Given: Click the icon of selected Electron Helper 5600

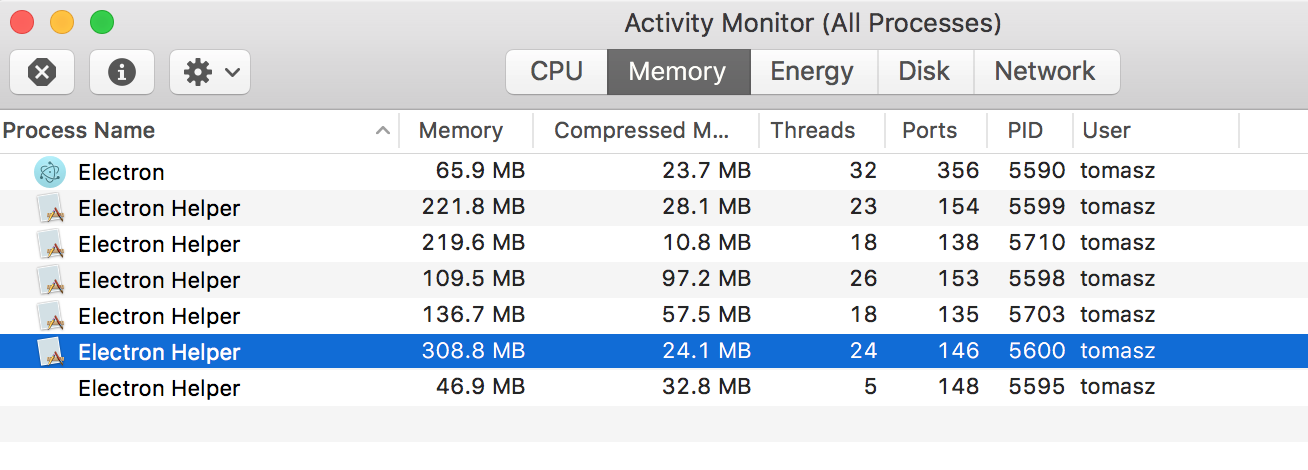Looking at the screenshot, I should 50,352.
